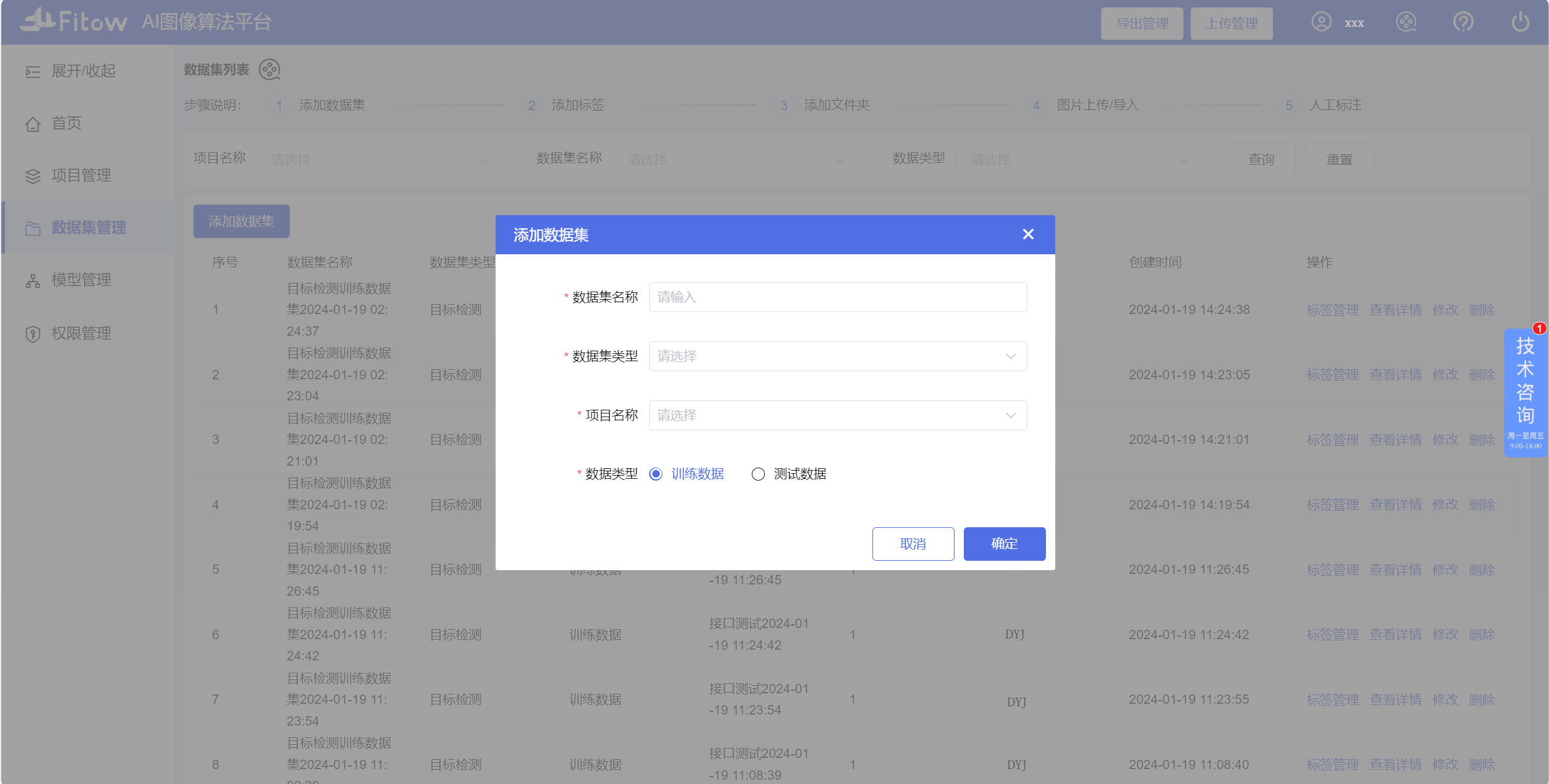This screenshot has width=1549, height=784.
Task: Click the 重置 button
Action: click(1339, 160)
